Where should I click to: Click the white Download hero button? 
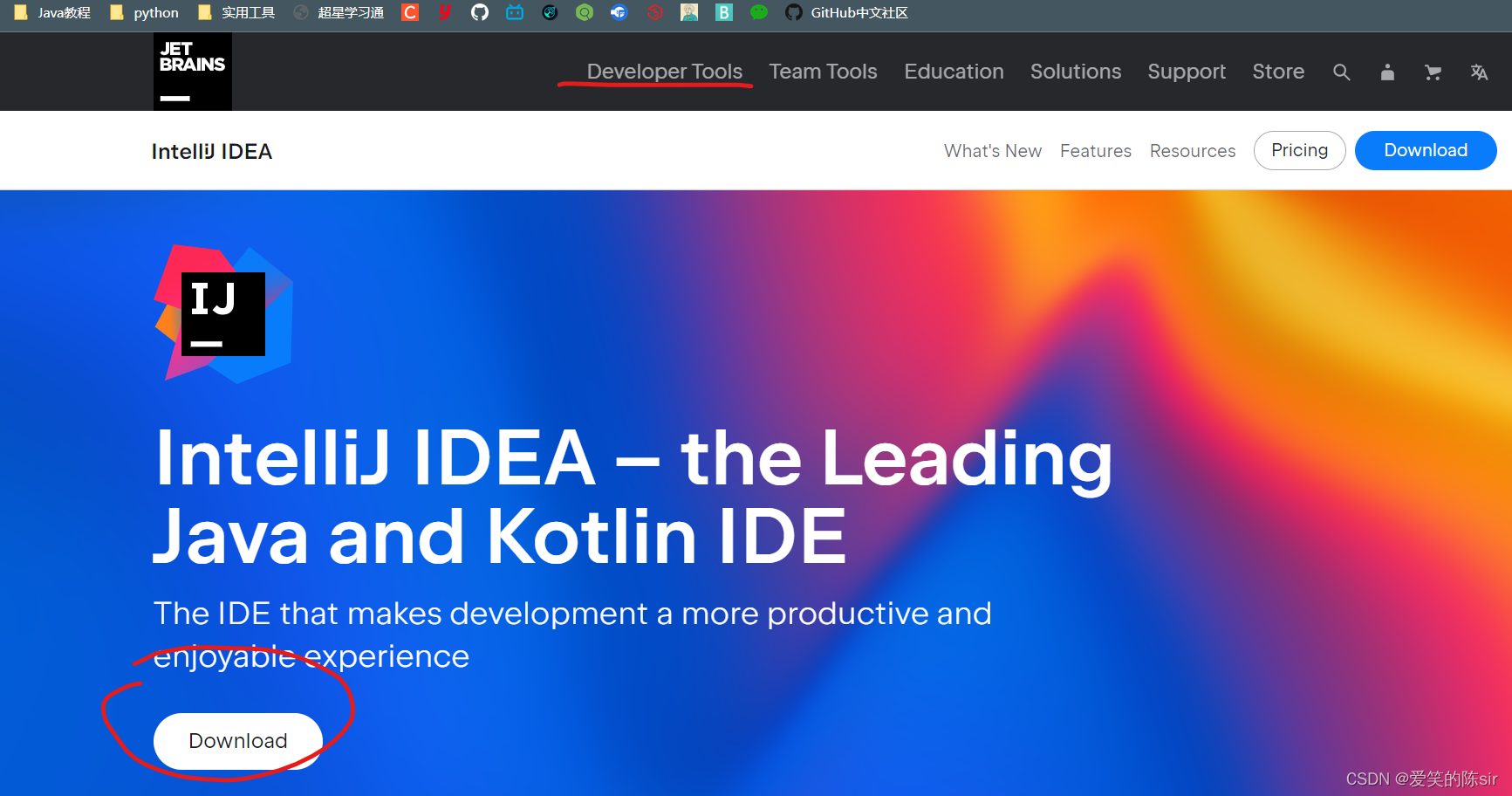click(x=238, y=741)
